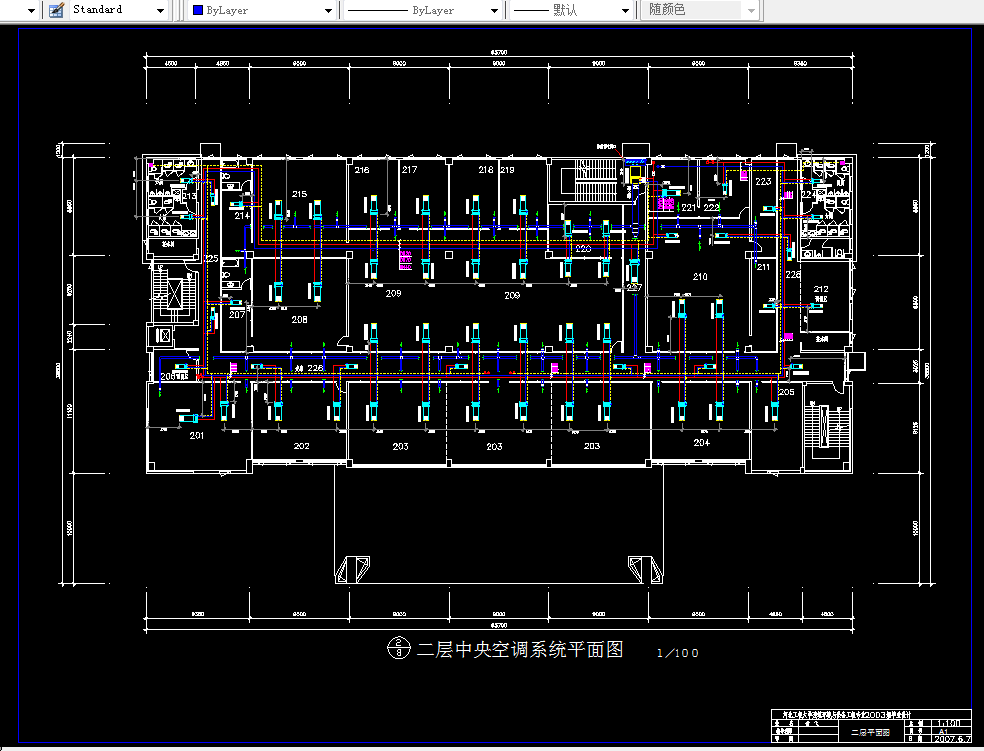Screen dimensions: 984x751
Task: Click room label 217
Action: tap(410, 169)
